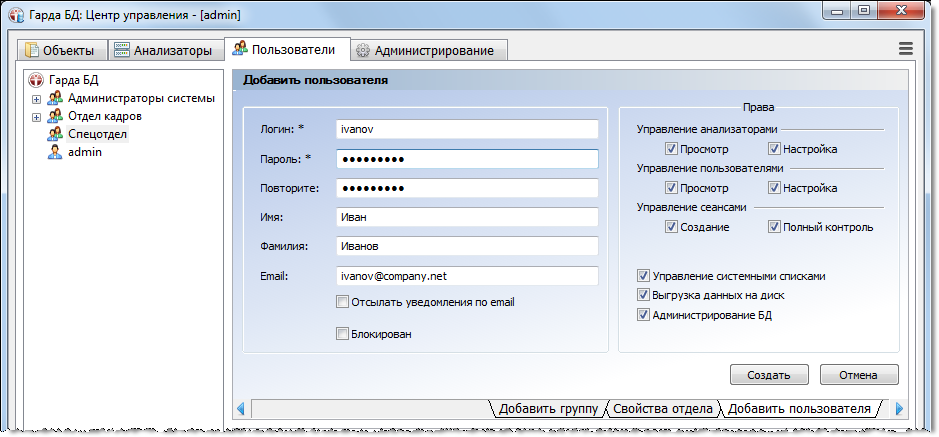Select Отдел кадров label in tree
939x437 pixels.
105,116
